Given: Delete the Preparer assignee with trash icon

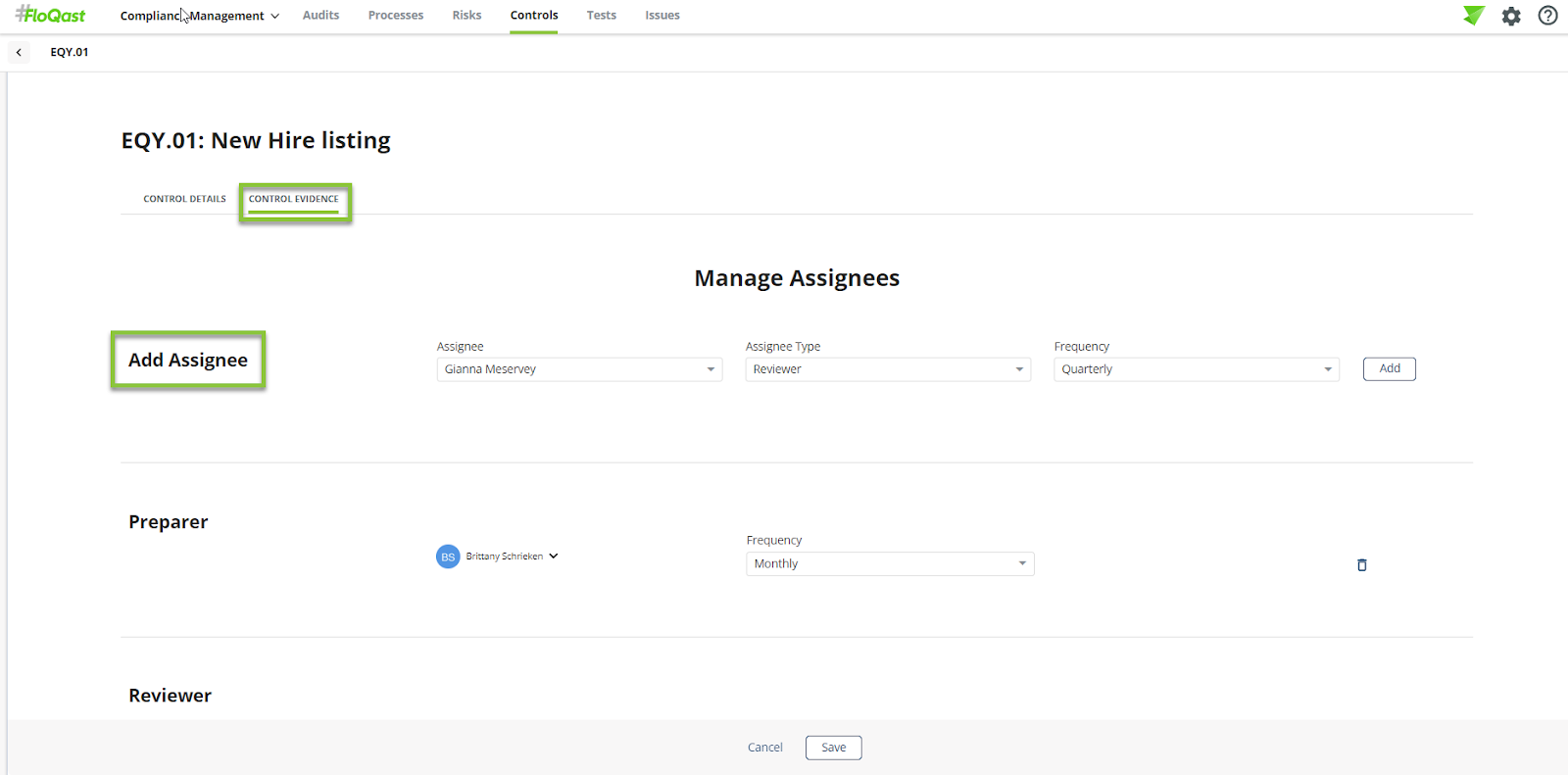Looking at the screenshot, I should pyautogui.click(x=1361, y=565).
